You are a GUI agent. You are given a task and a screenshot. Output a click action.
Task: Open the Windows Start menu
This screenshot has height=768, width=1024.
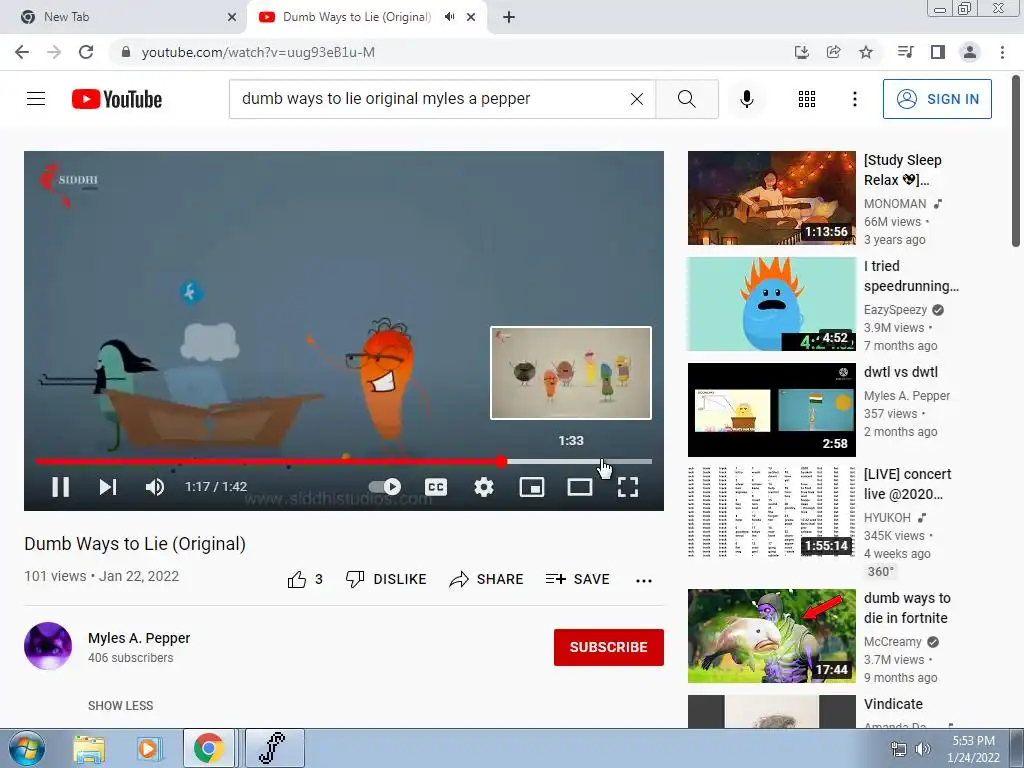point(26,748)
